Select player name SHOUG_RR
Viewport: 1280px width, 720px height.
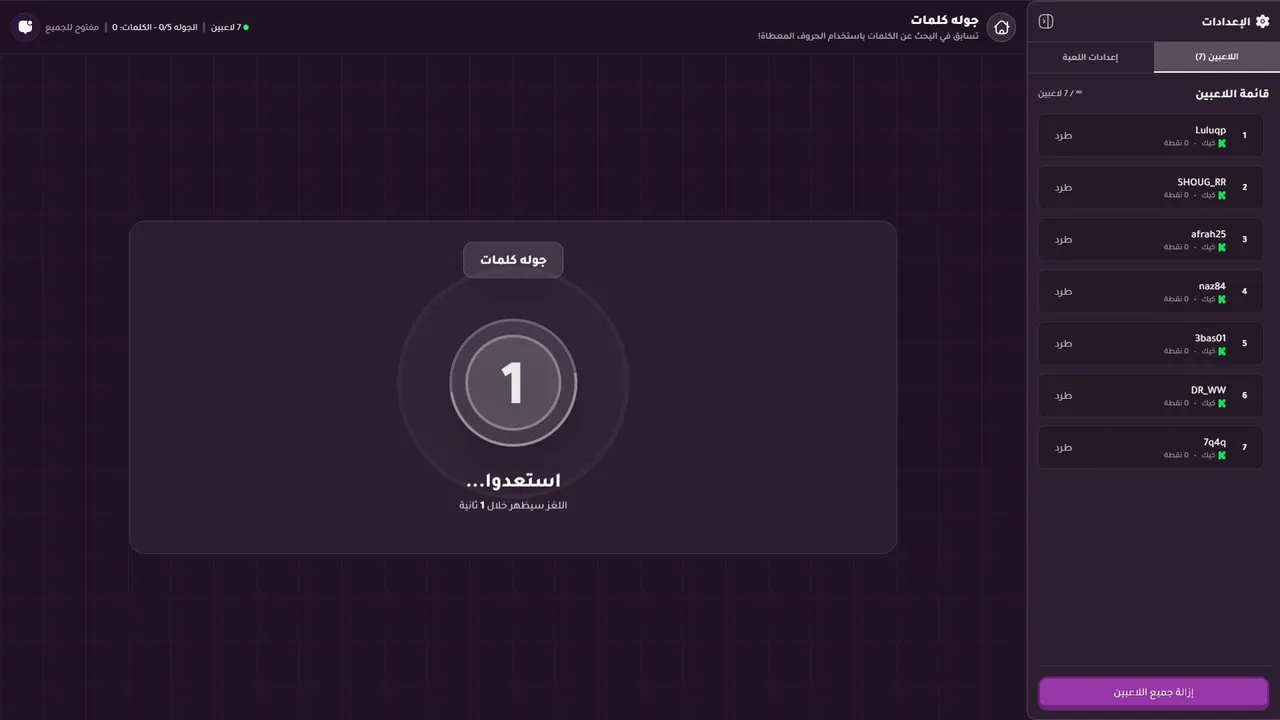(x=1201, y=182)
